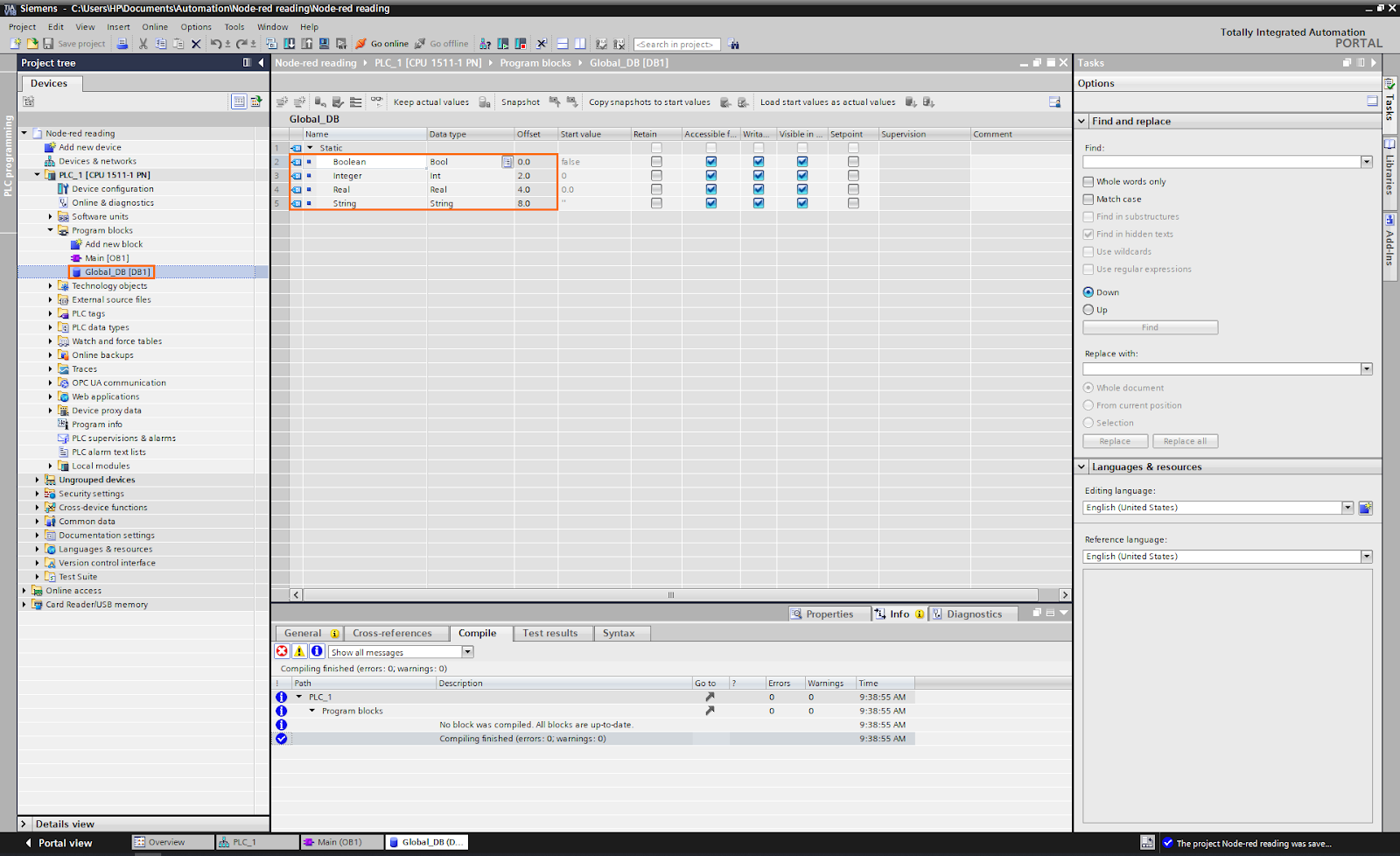Click the Download to device icon
This screenshot has width=1400, height=856.
click(x=289, y=44)
